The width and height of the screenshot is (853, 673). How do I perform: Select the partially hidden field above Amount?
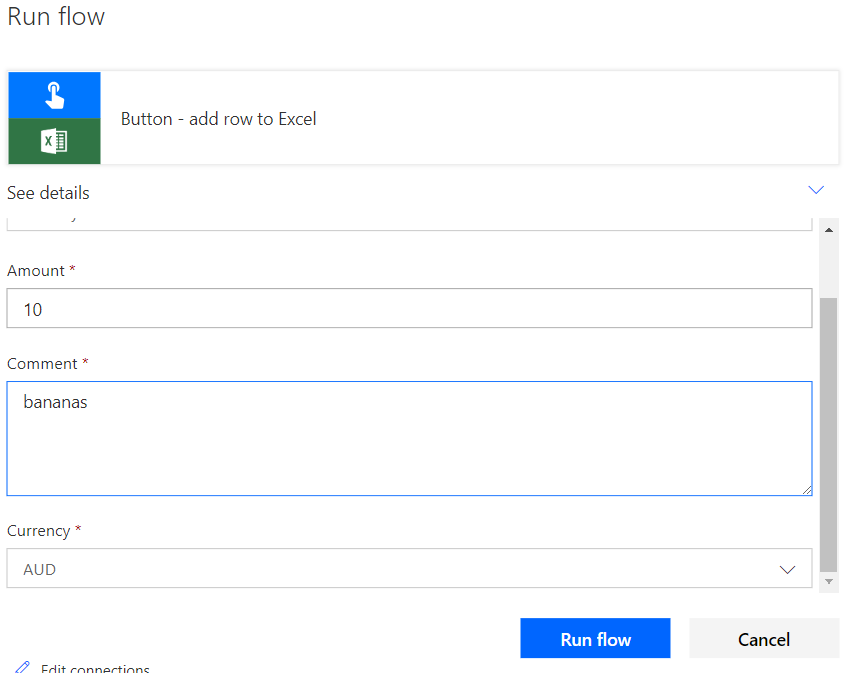tap(408, 221)
